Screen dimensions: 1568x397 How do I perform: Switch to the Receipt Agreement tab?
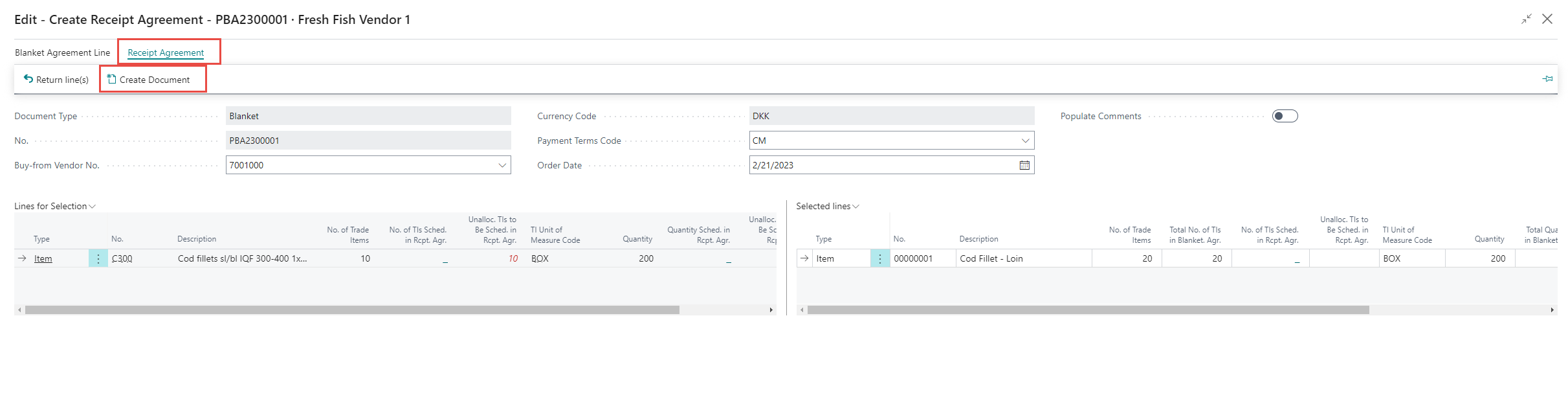tap(166, 52)
